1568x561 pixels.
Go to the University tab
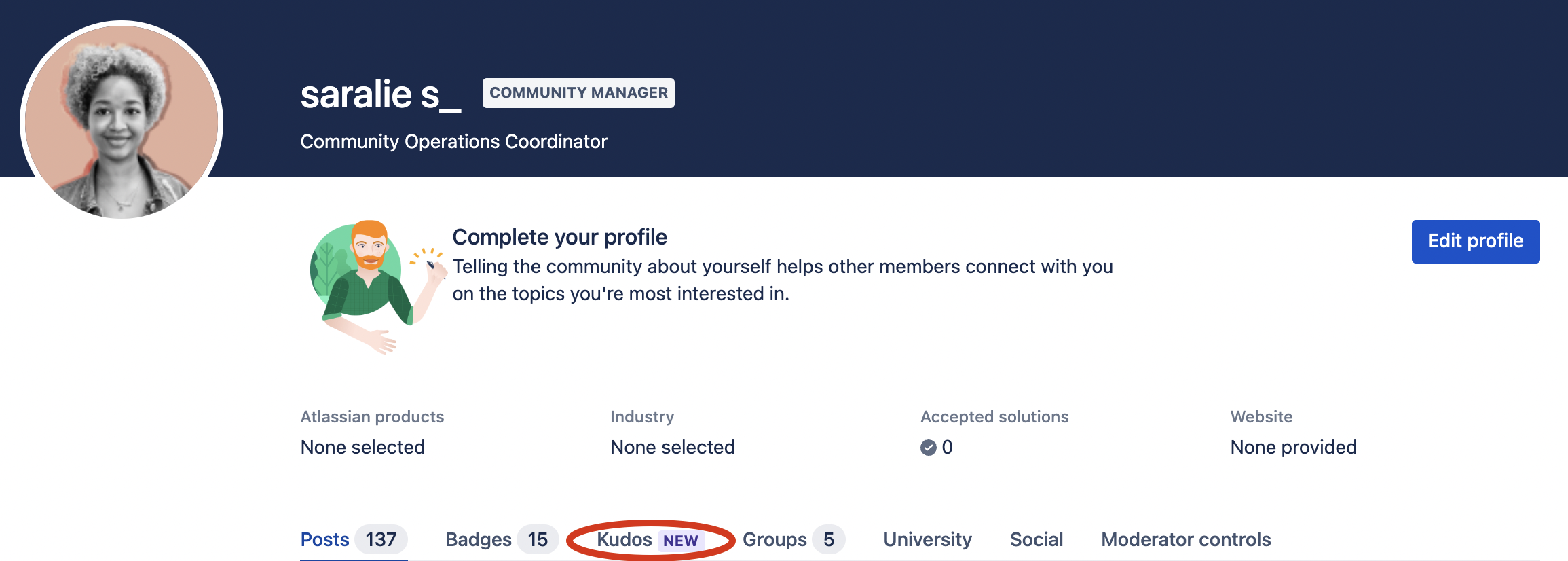click(927, 539)
